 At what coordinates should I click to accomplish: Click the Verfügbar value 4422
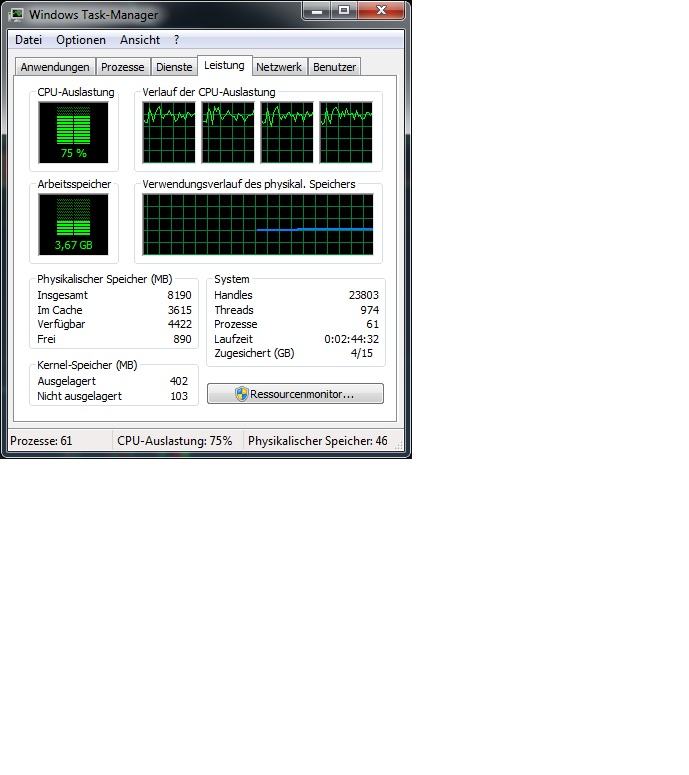point(179,324)
